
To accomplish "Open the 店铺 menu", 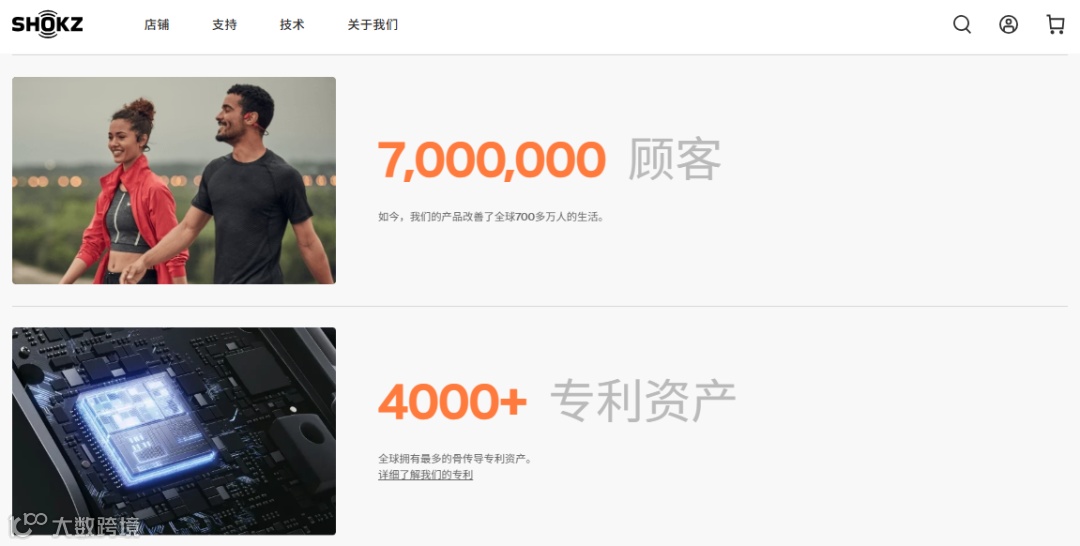I will click(156, 25).
